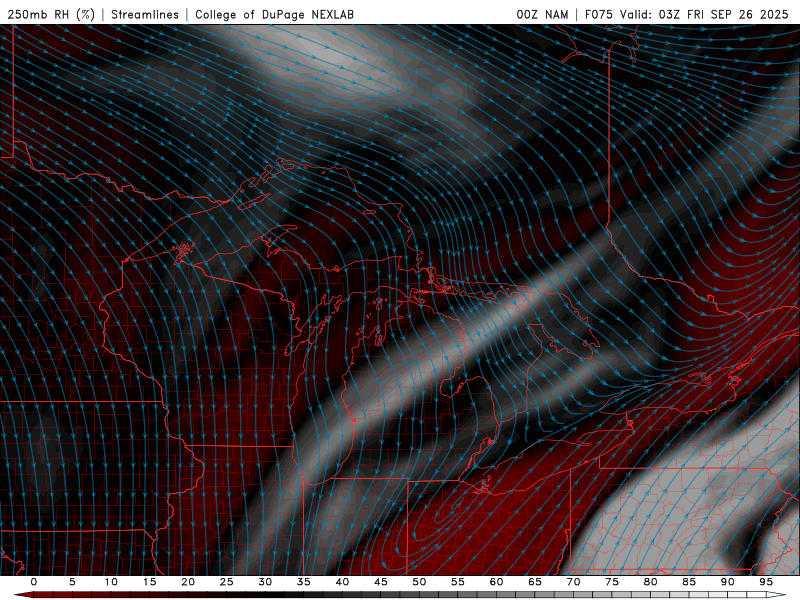Click the colorbar tick label "20"
The height and width of the screenshot is (600, 800).
click(x=188, y=582)
